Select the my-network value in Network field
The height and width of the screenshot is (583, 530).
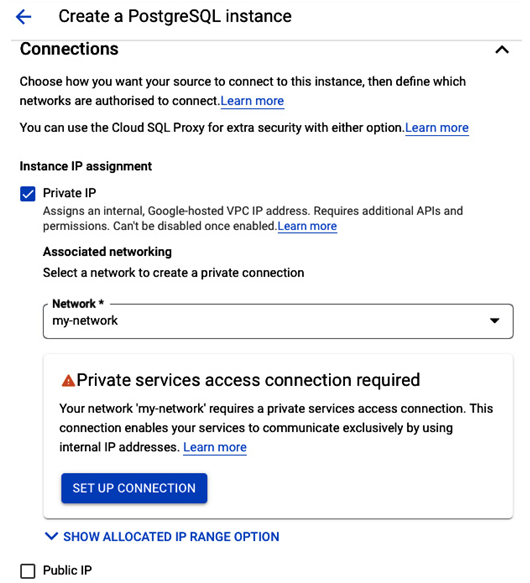[x=85, y=321]
